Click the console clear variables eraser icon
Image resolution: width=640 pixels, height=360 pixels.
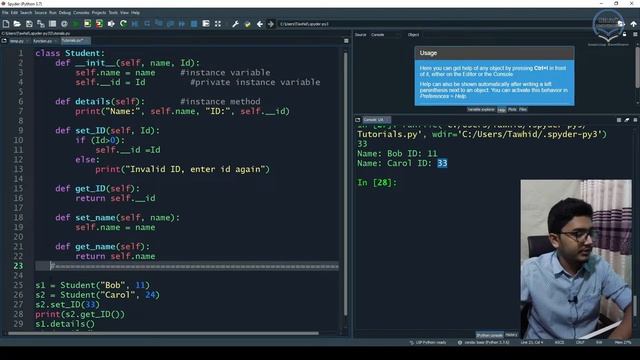[x=627, y=120]
